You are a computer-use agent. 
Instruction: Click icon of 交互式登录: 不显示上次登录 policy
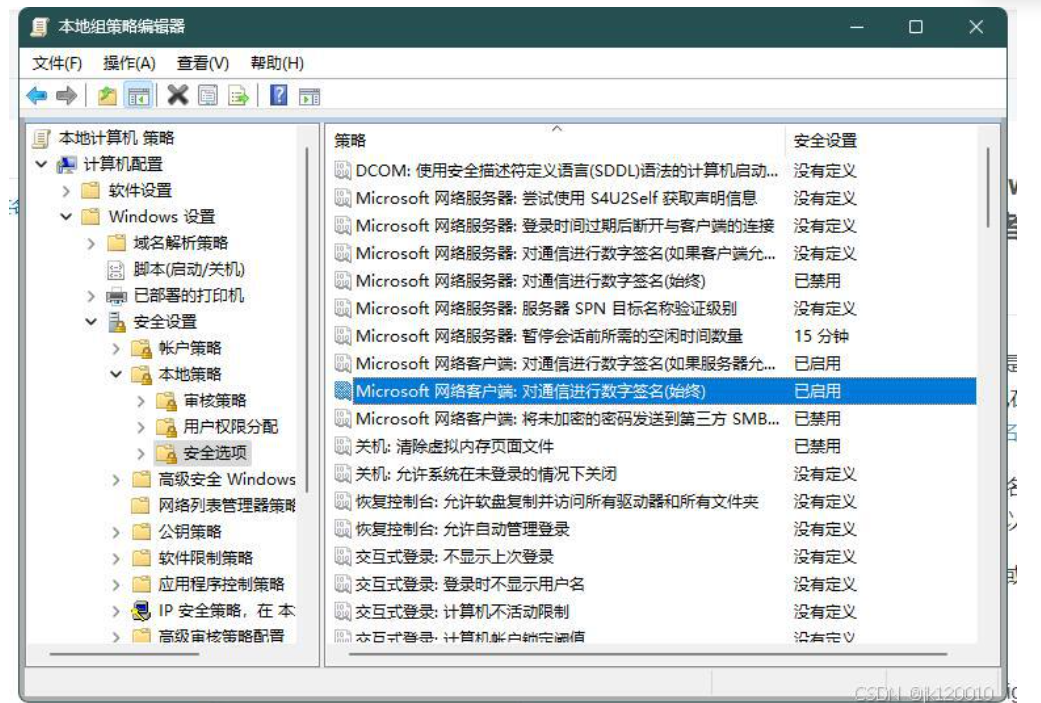click(x=343, y=556)
